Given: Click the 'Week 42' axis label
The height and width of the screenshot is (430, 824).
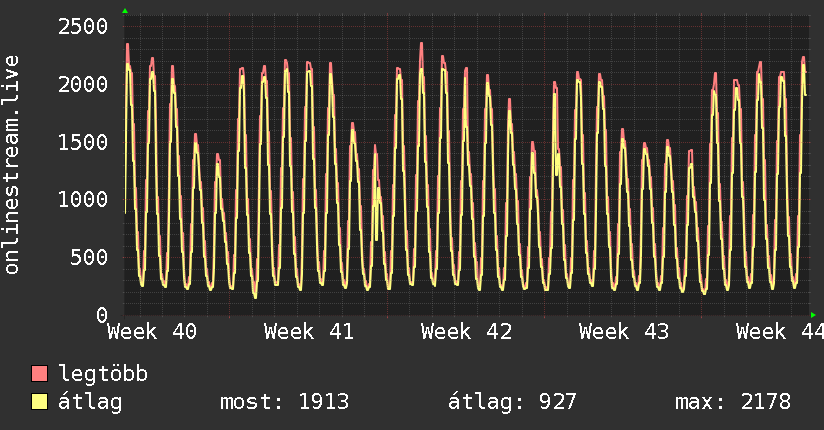Looking at the screenshot, I should pos(466,332).
